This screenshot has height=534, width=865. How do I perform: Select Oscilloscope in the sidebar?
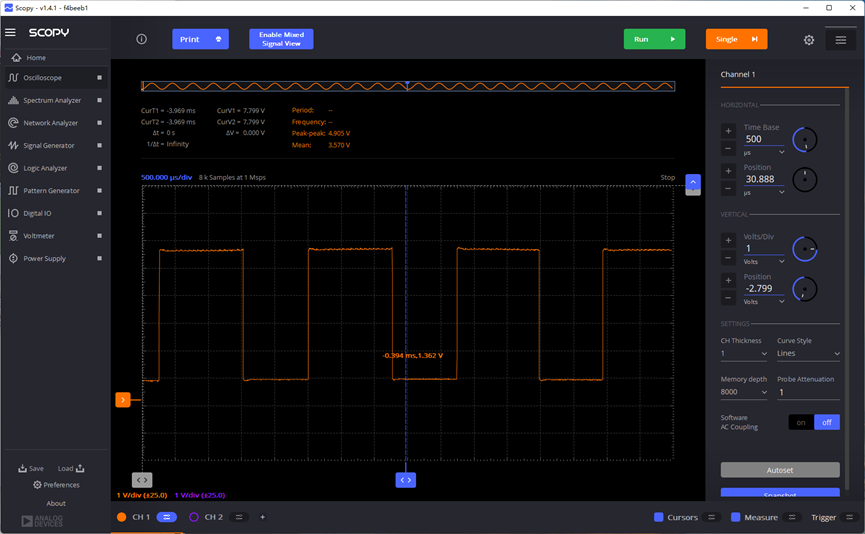[56, 78]
